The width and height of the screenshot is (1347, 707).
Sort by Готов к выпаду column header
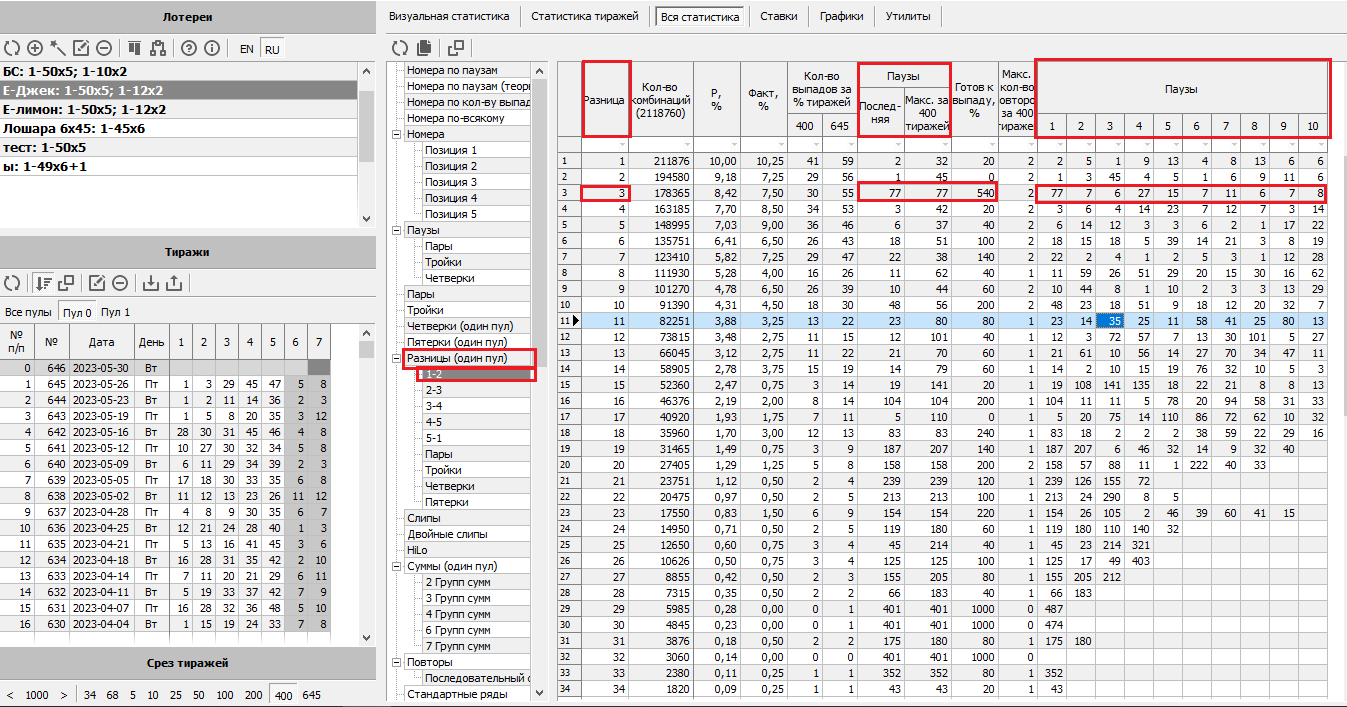[973, 100]
